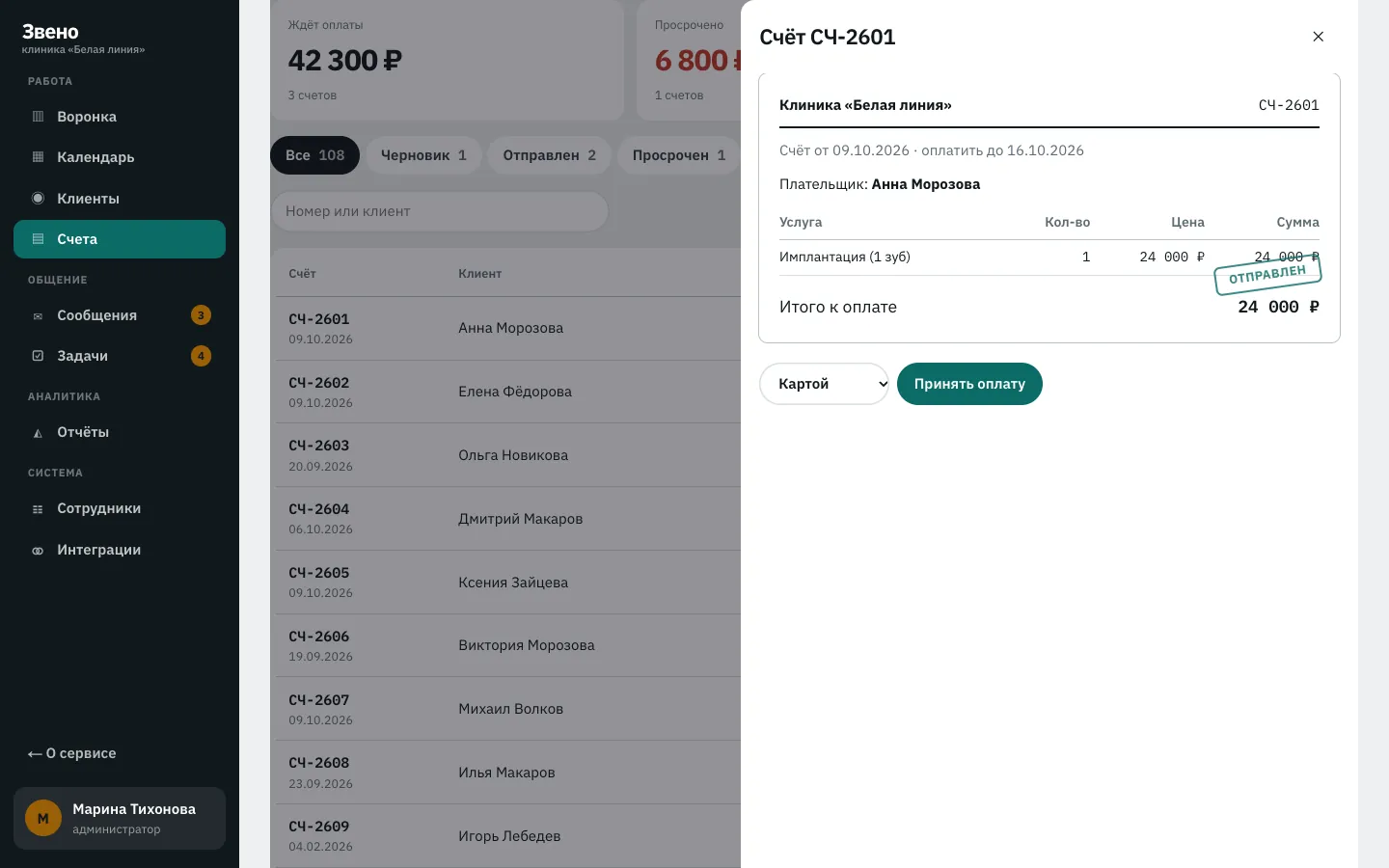Close the Счёт СЧ-2601 panel
This screenshot has height=868, width=1389.
pos(1318,37)
